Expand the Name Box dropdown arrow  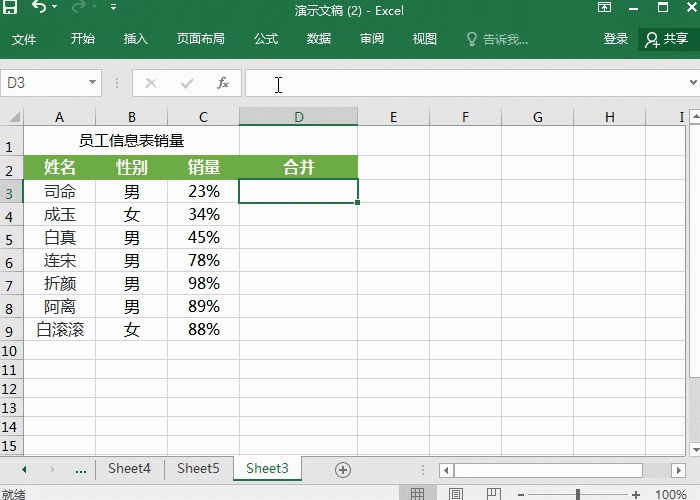coord(92,82)
